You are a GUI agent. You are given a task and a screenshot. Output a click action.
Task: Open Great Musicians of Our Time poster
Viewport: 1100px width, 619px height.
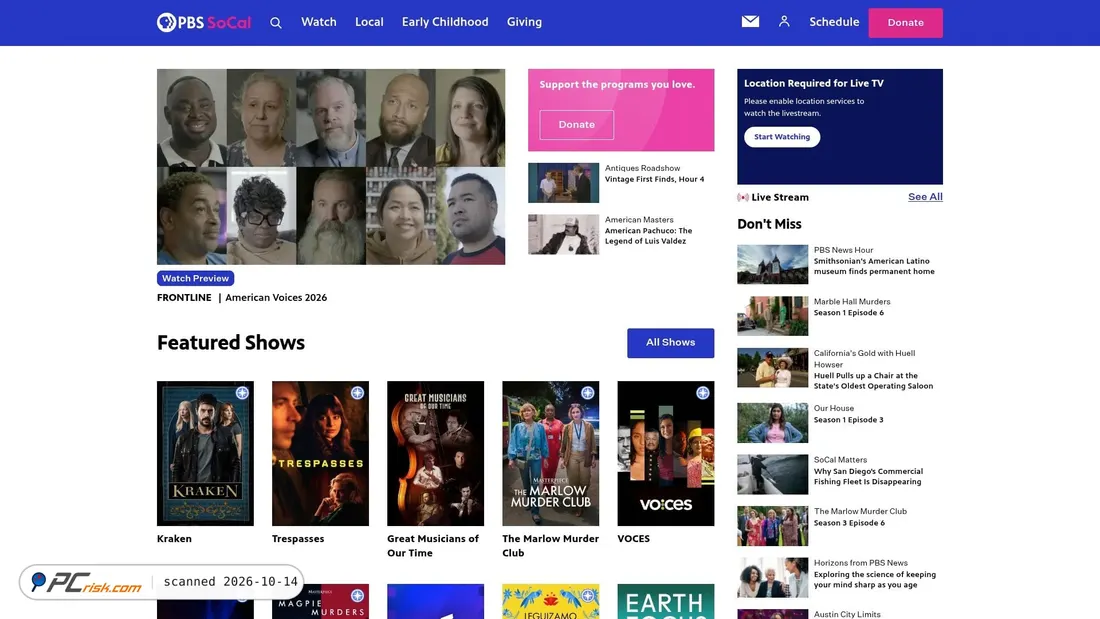(x=436, y=453)
